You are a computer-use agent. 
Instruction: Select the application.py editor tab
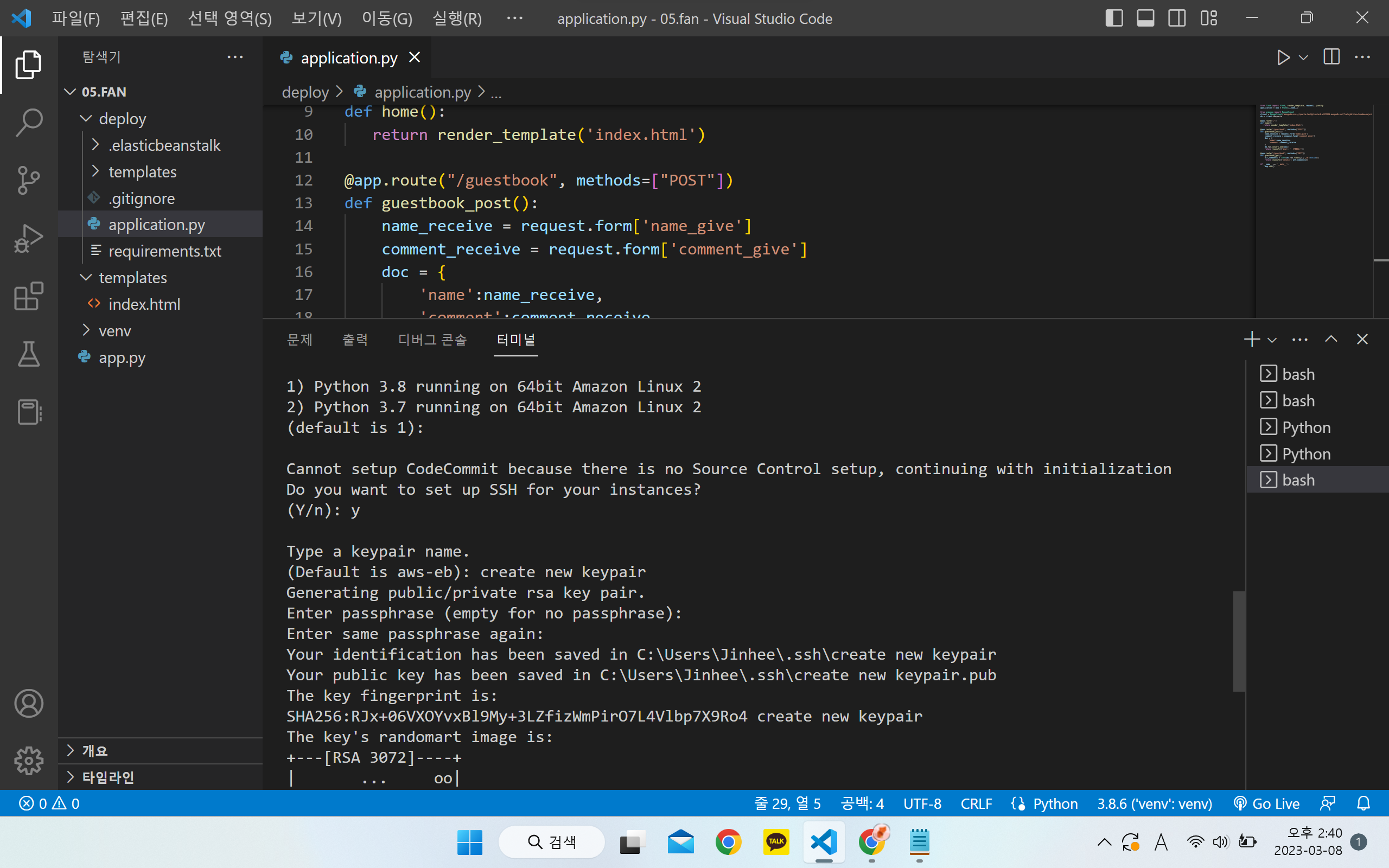348,58
